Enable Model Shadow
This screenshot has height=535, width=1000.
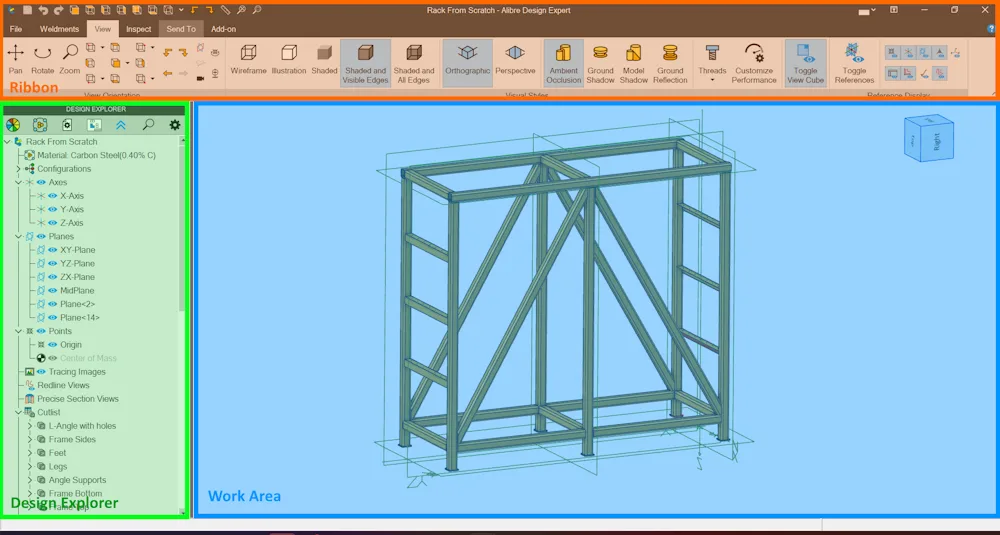[x=633, y=63]
